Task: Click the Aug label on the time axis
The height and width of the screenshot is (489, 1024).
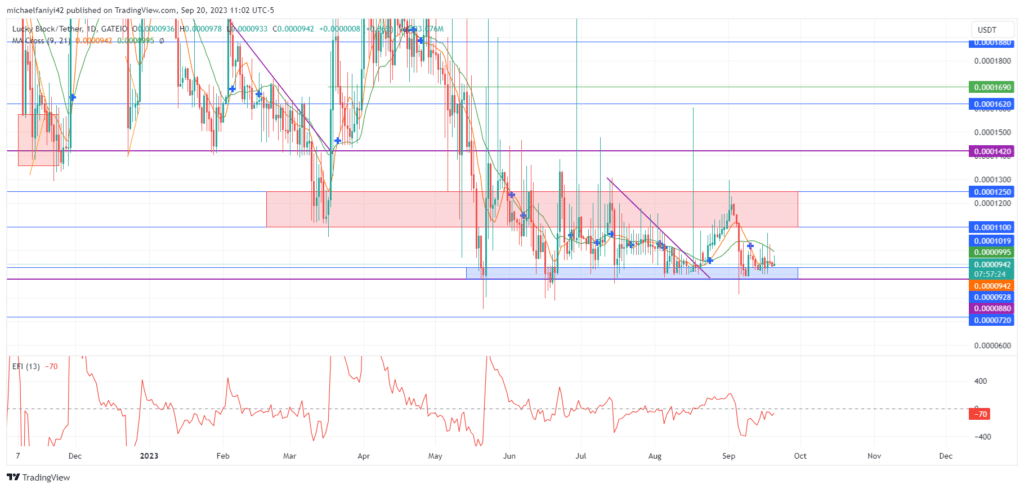Action: [656, 454]
